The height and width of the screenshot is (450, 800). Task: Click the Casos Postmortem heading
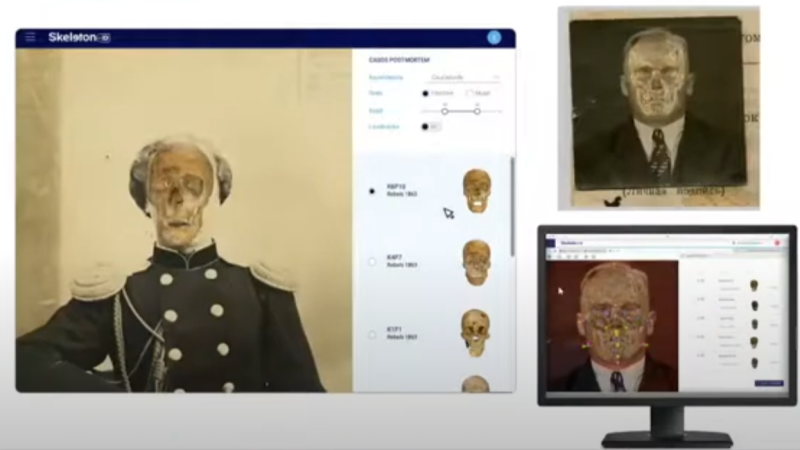click(x=399, y=60)
